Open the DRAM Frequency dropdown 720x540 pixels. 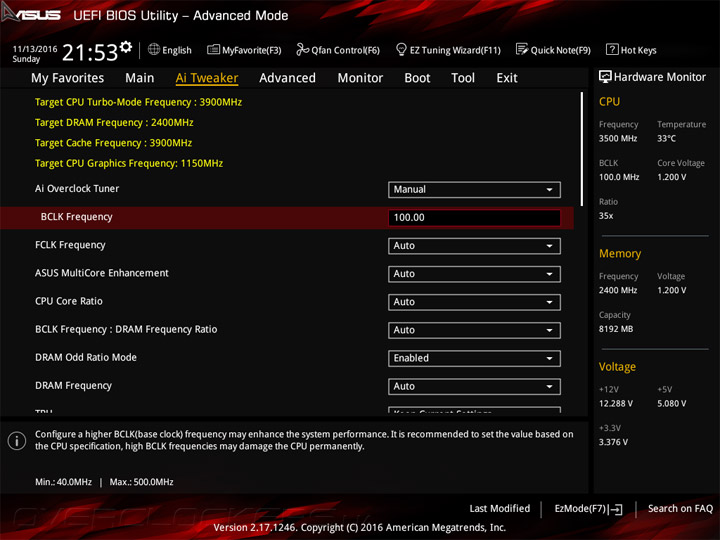[474, 386]
